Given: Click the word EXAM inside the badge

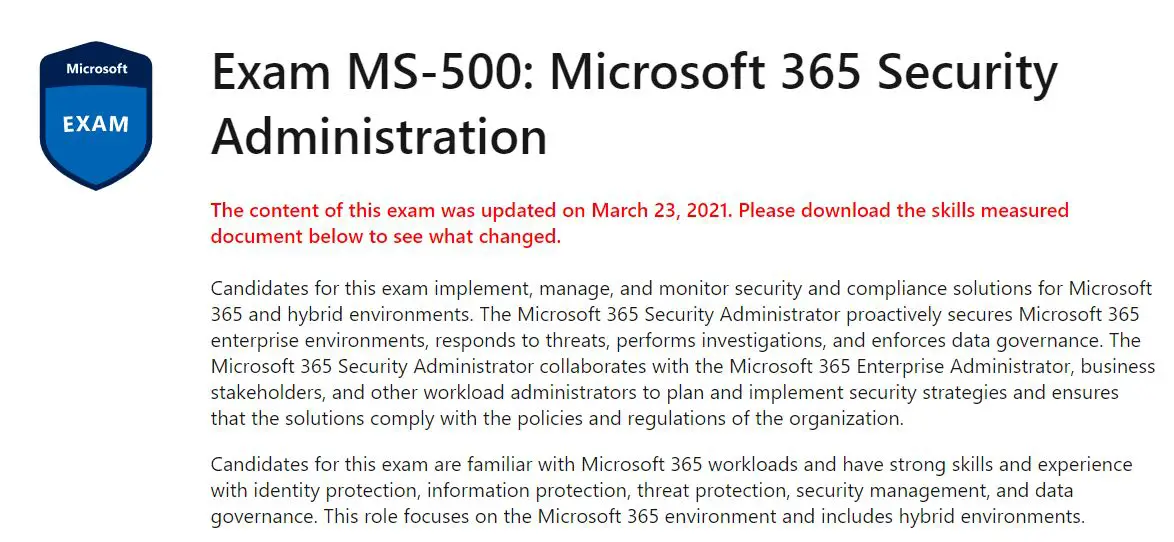Looking at the screenshot, I should (x=96, y=124).
